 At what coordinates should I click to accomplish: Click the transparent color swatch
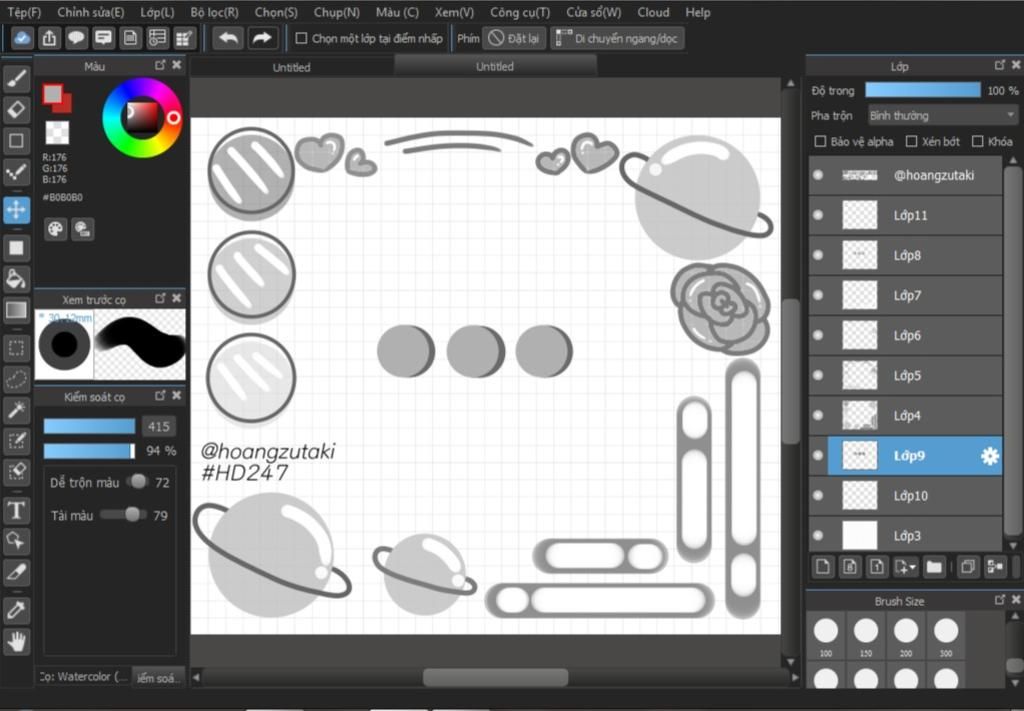click(57, 133)
